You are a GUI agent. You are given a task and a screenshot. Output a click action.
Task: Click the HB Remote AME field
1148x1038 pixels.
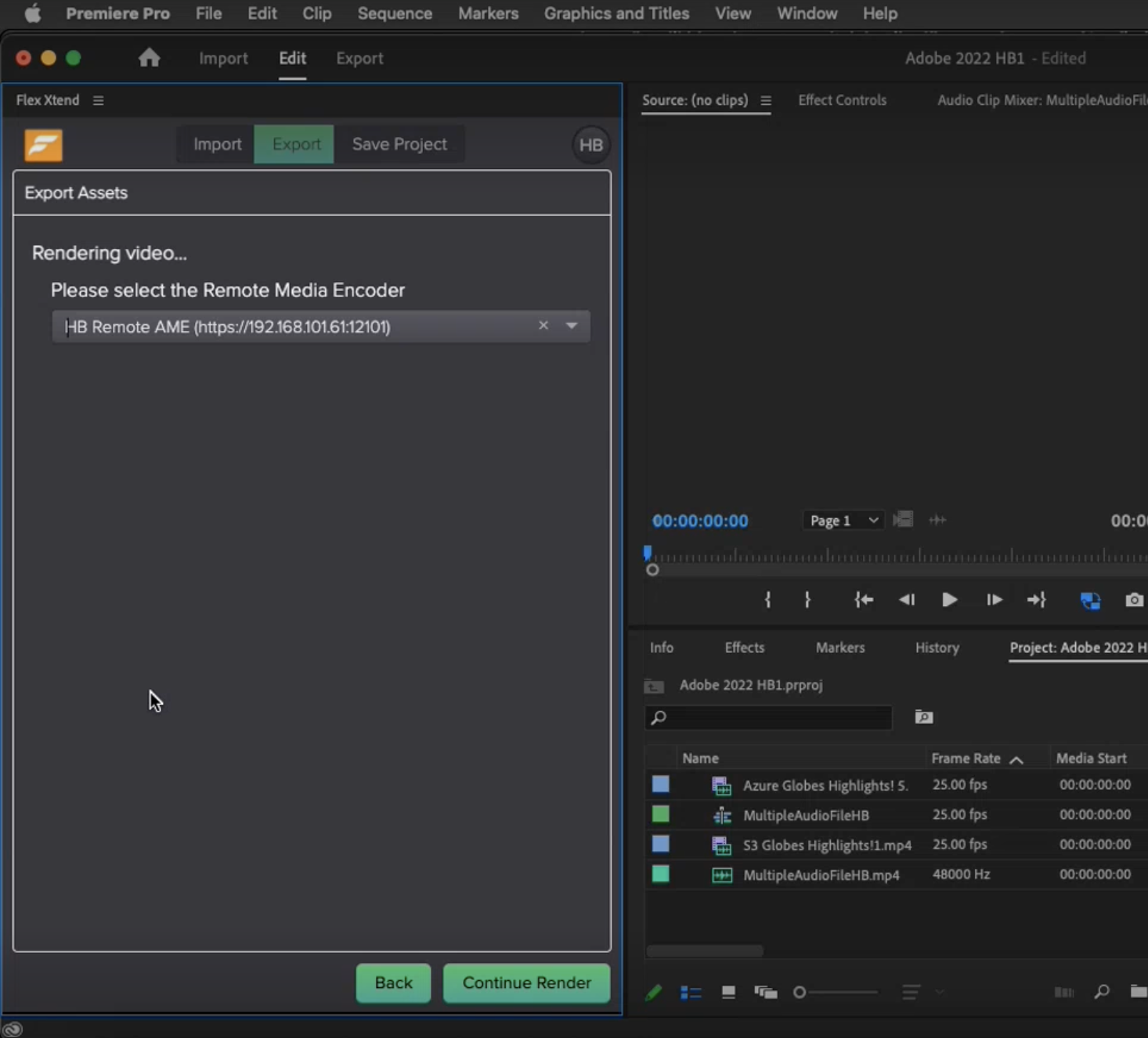[320, 326]
